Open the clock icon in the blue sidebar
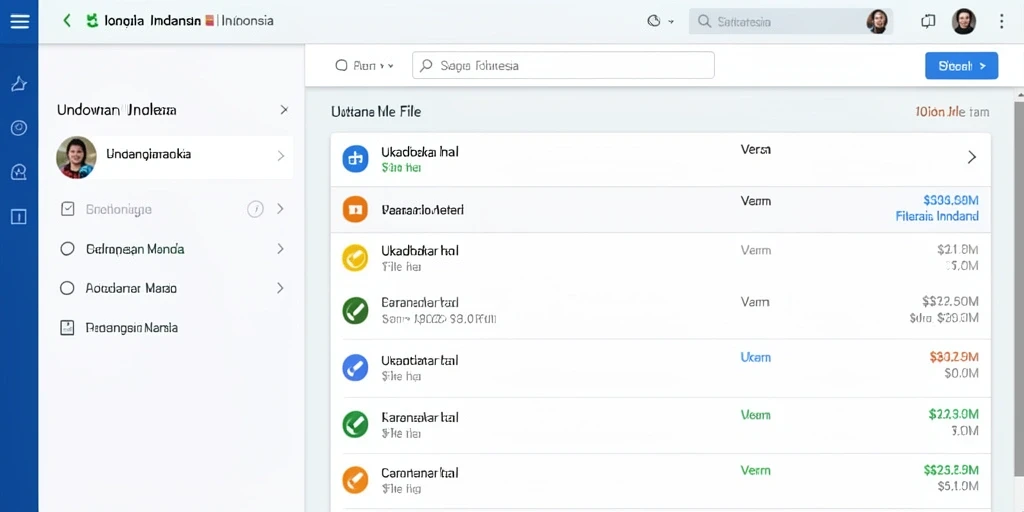Viewport: 1024px width, 512px height. tap(19, 128)
